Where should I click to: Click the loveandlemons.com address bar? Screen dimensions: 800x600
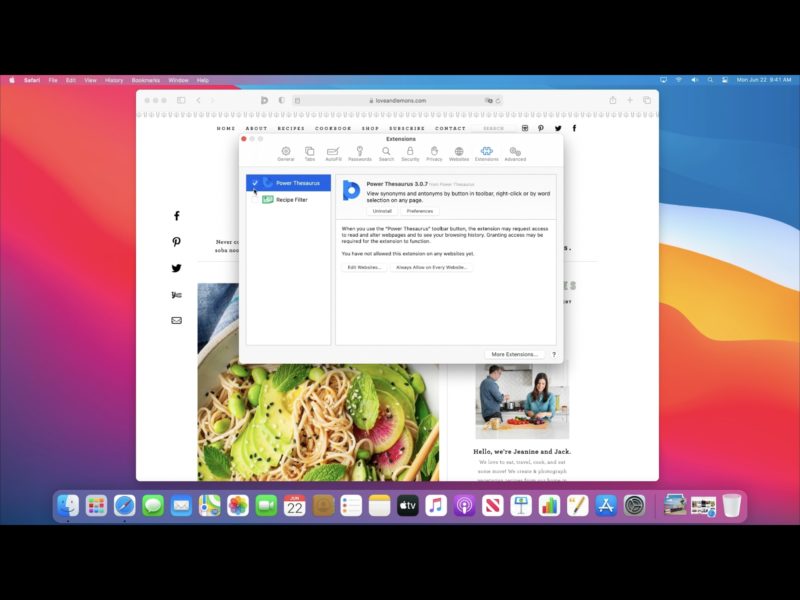[398, 101]
